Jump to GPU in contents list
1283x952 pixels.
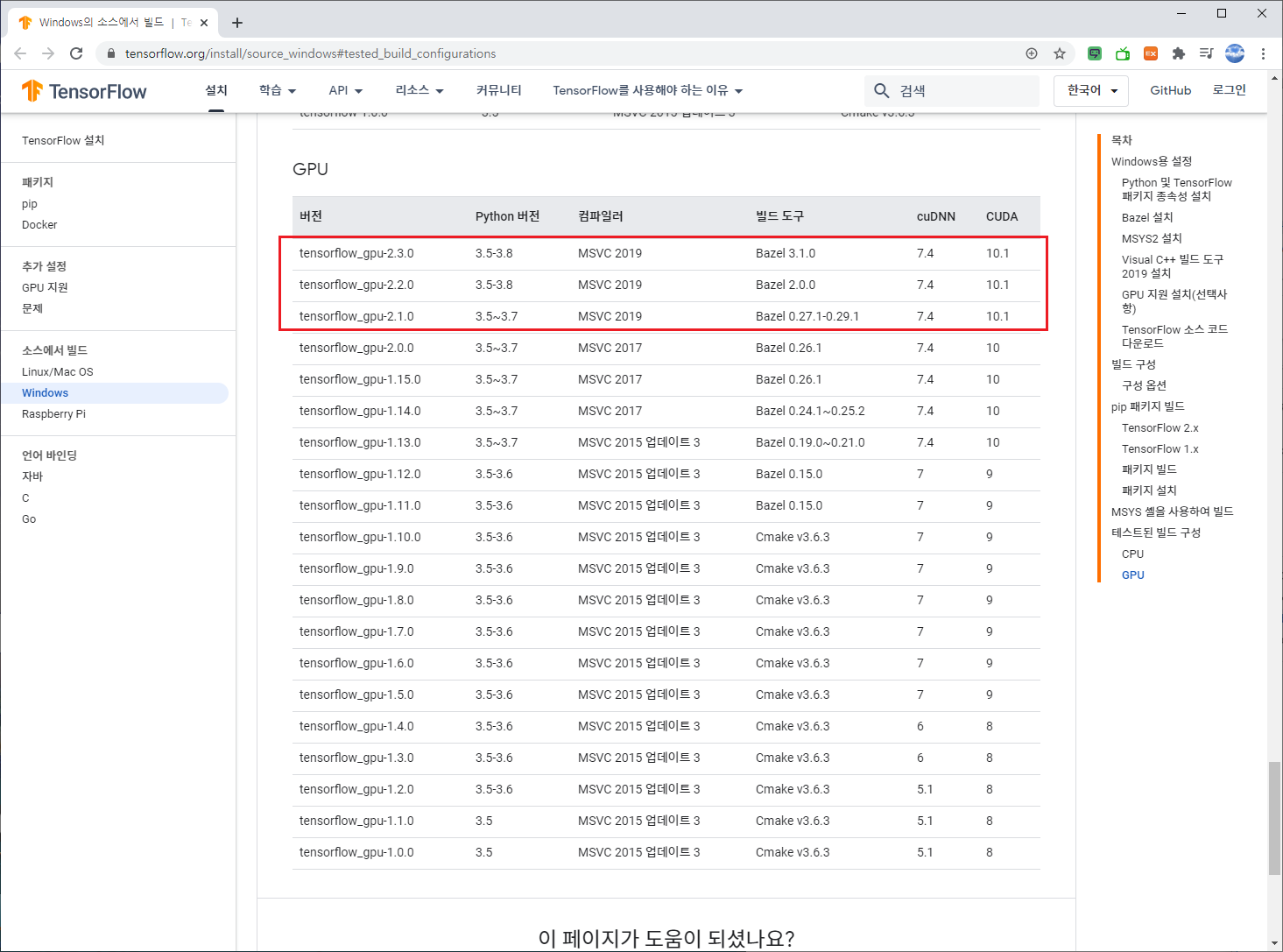click(x=1133, y=575)
